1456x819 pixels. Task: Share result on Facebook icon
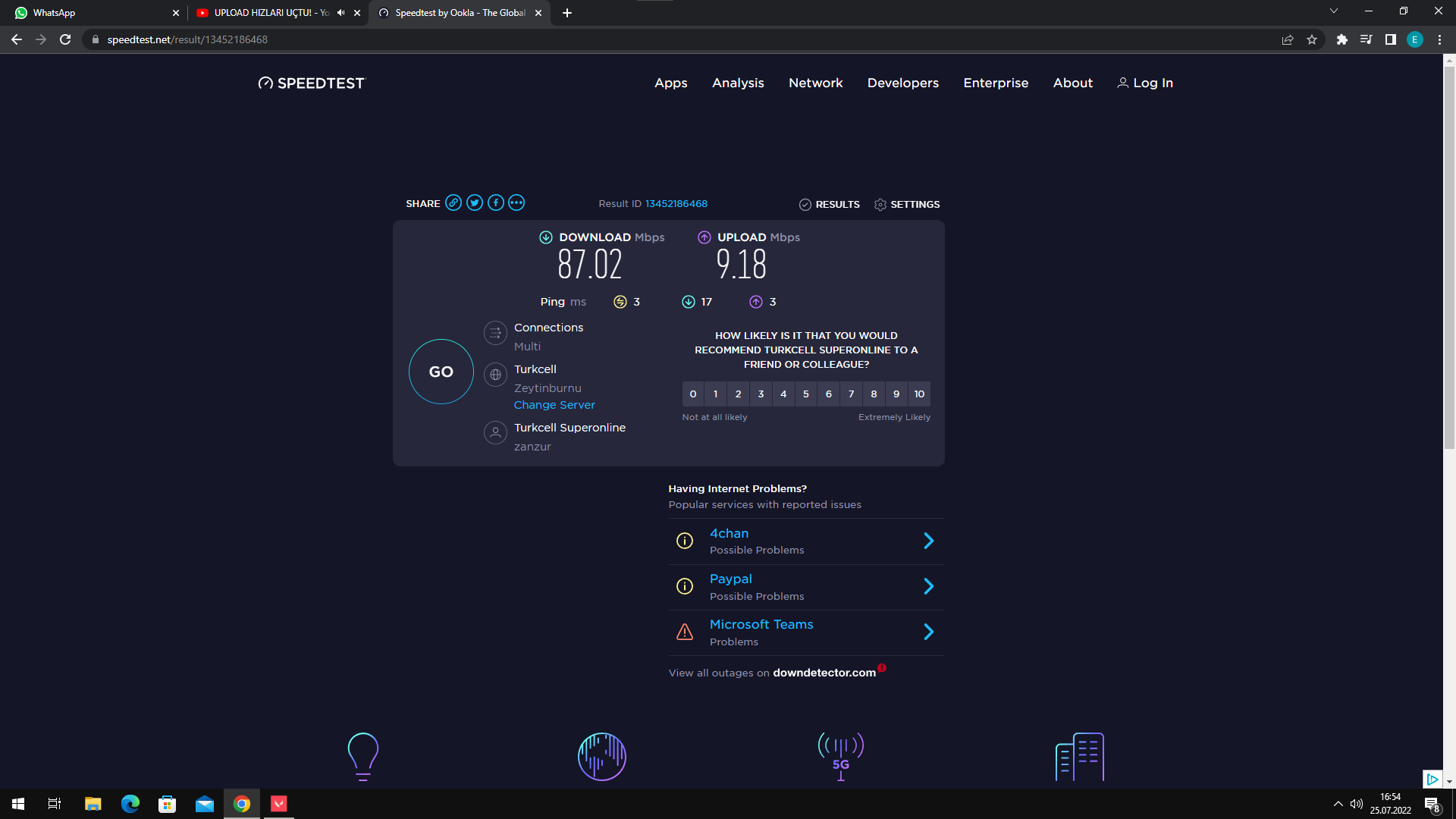496,202
